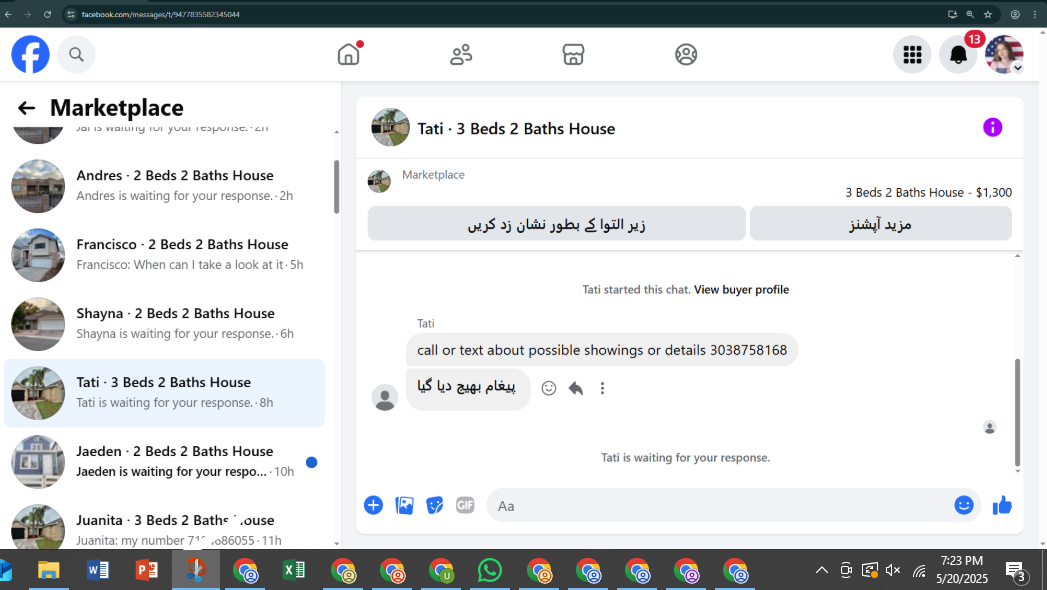Screen dimensions: 1047x590
Task: Go back from Marketplace with arrow
Action: 26,108
